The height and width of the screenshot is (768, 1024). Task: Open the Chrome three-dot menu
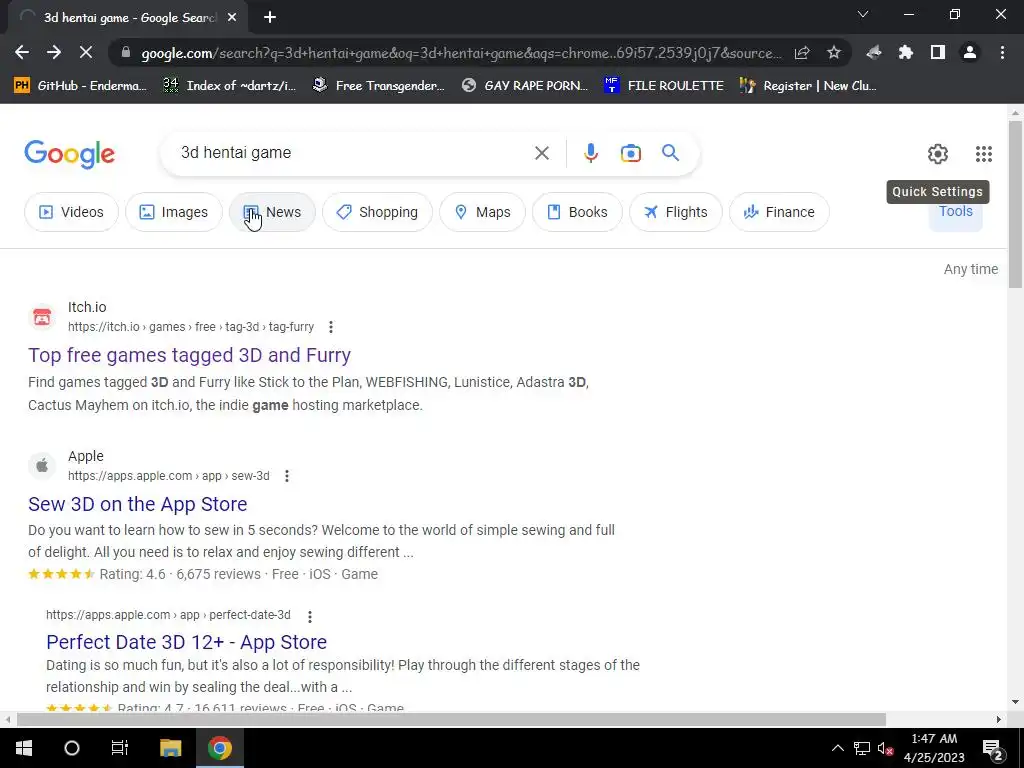tap(1002, 53)
